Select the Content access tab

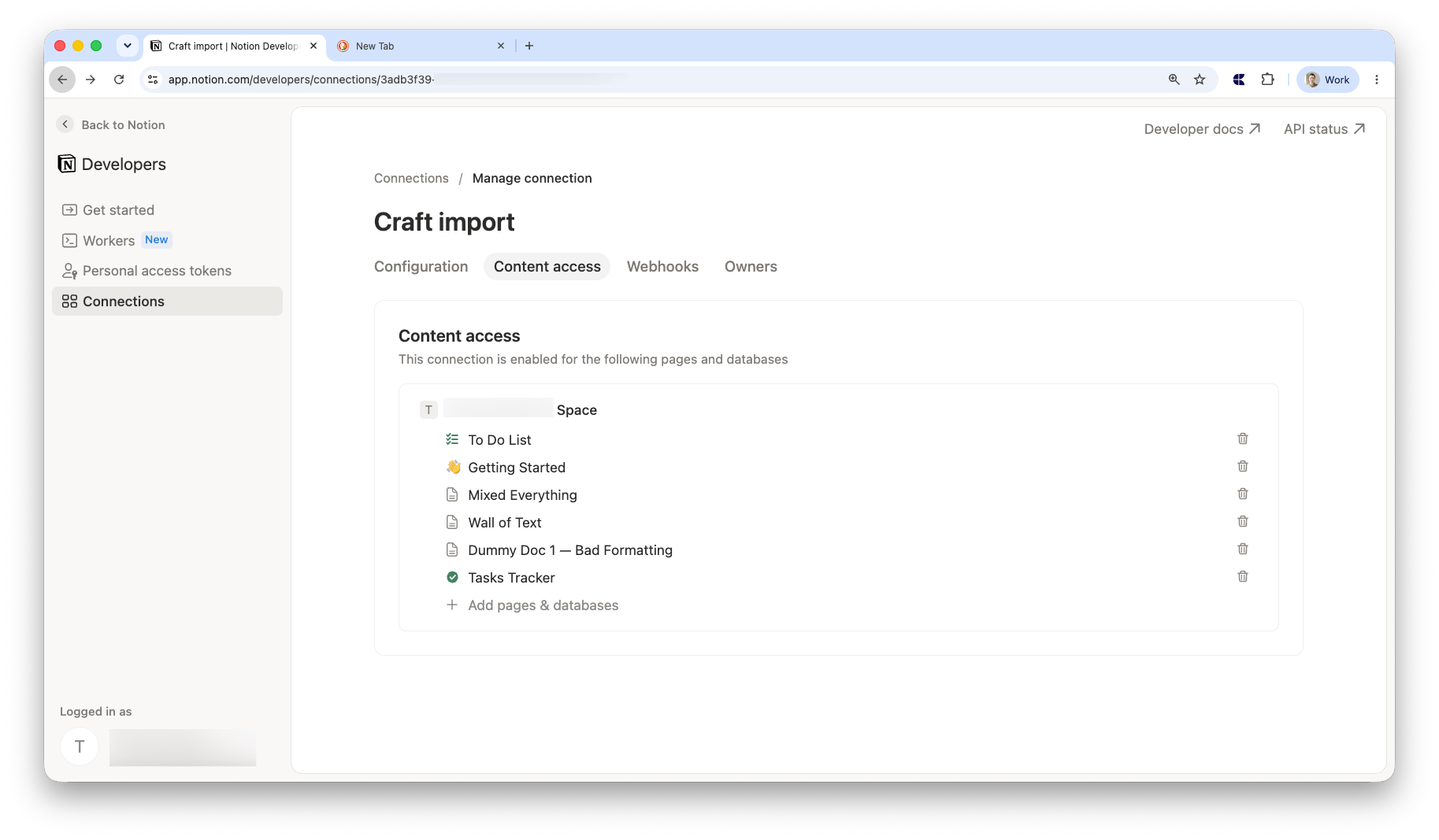(x=547, y=266)
